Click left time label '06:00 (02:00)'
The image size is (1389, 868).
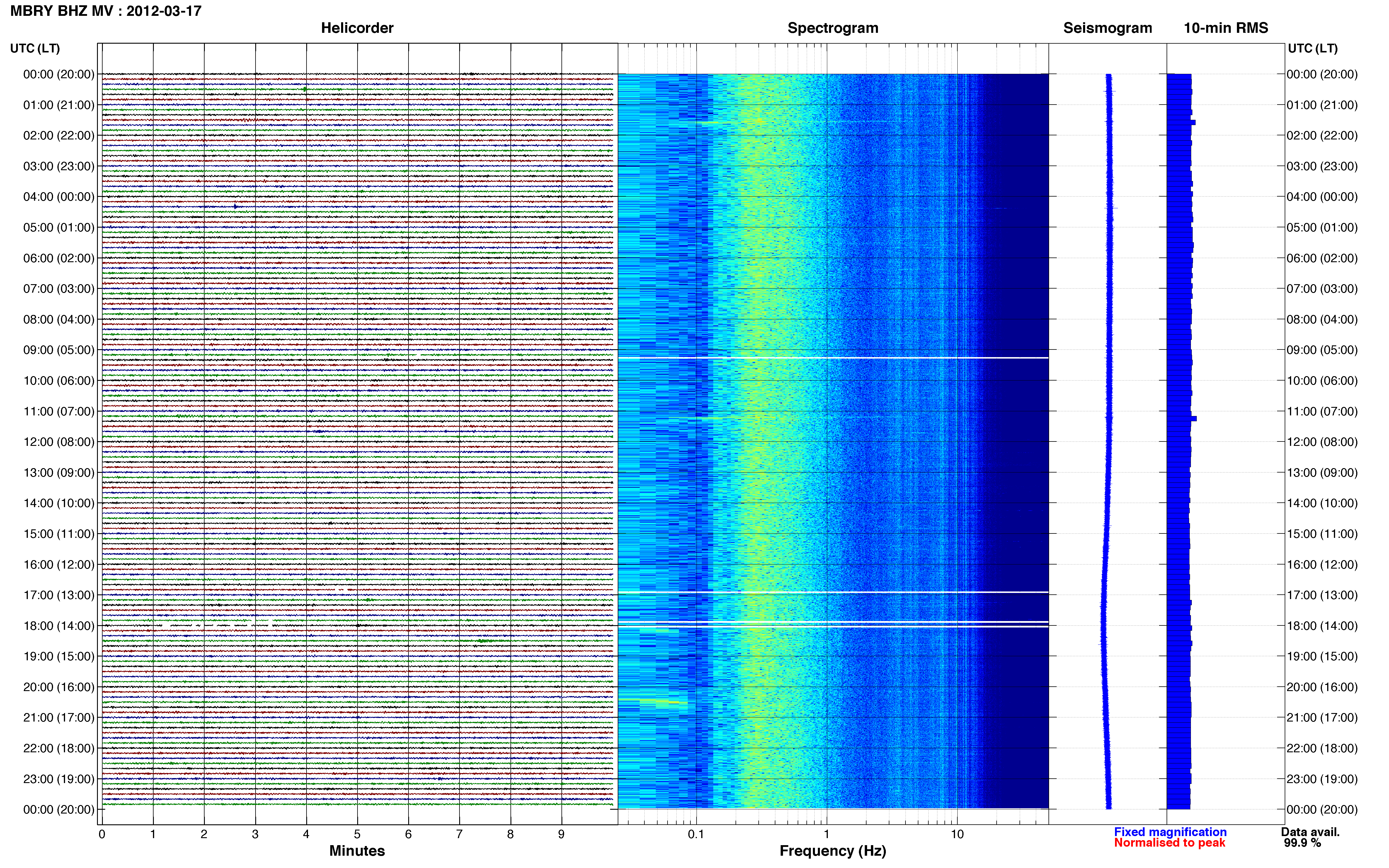pos(59,258)
